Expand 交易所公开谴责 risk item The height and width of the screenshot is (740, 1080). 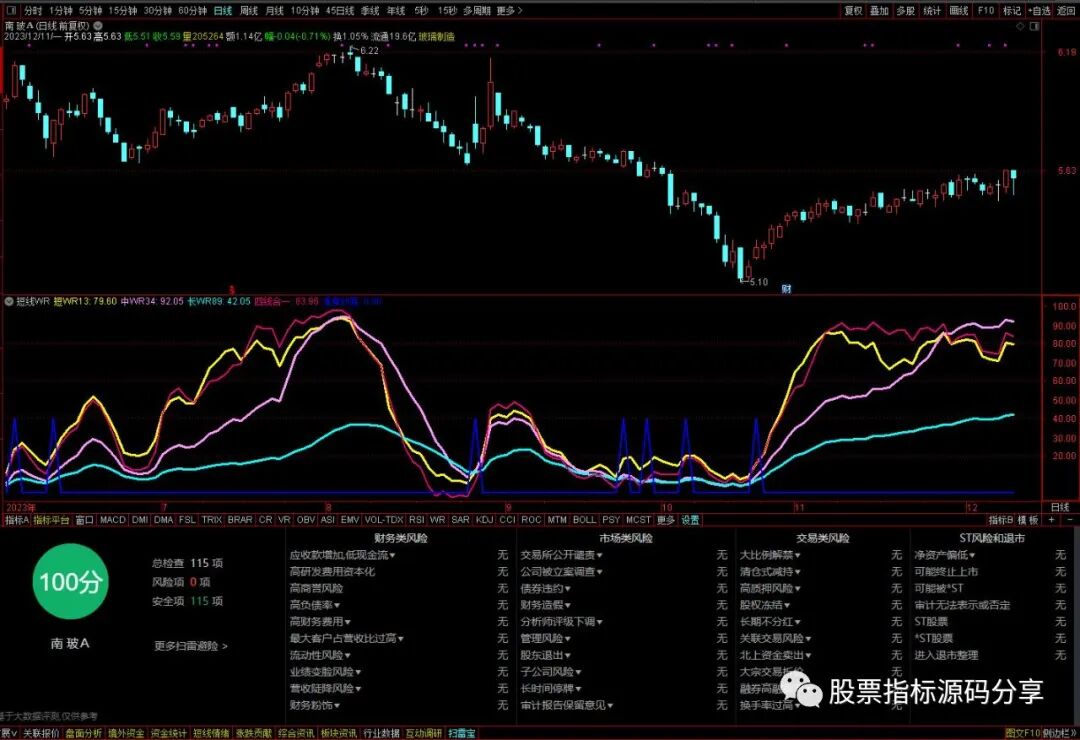[561, 555]
